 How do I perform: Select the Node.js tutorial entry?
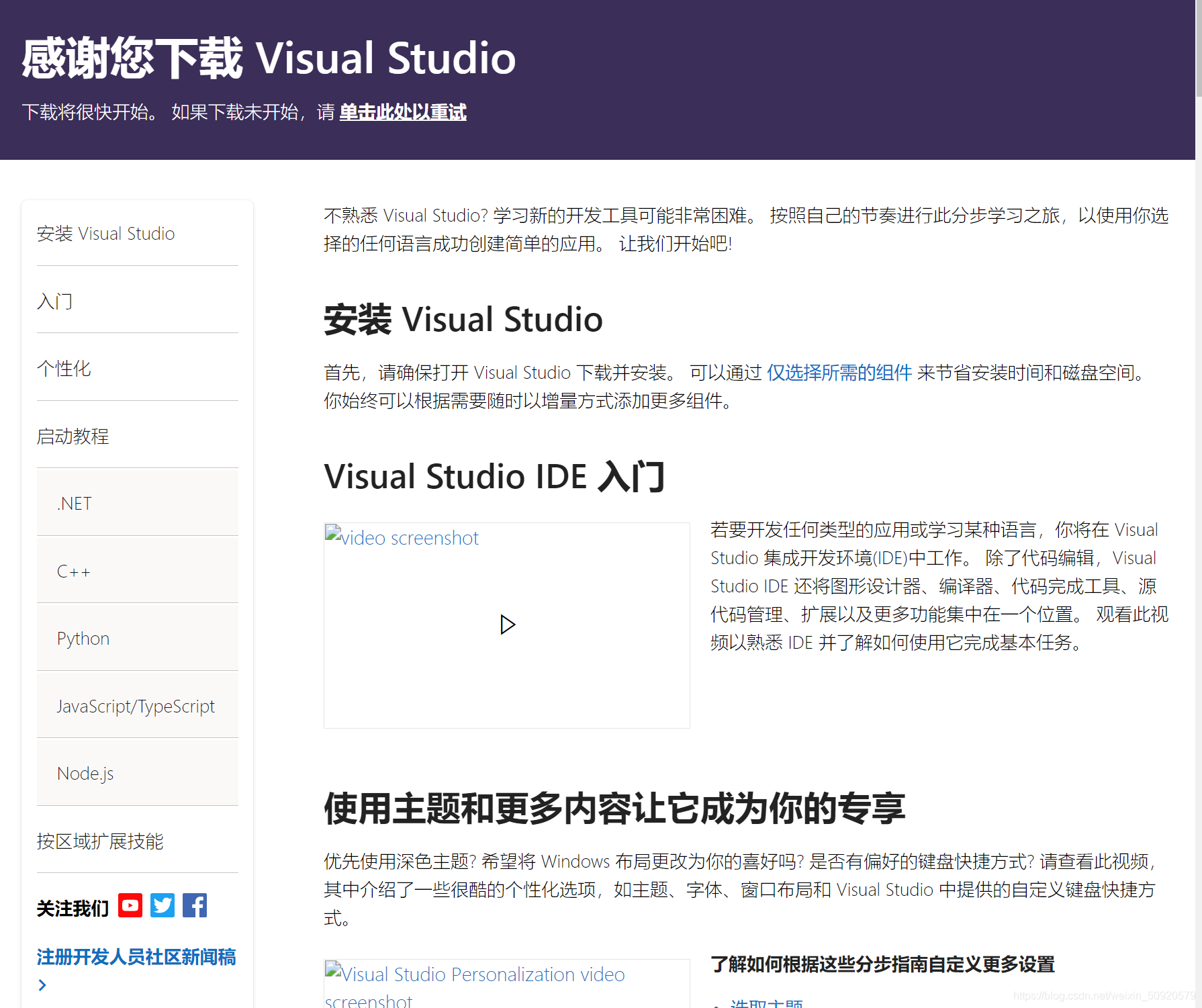pos(85,773)
